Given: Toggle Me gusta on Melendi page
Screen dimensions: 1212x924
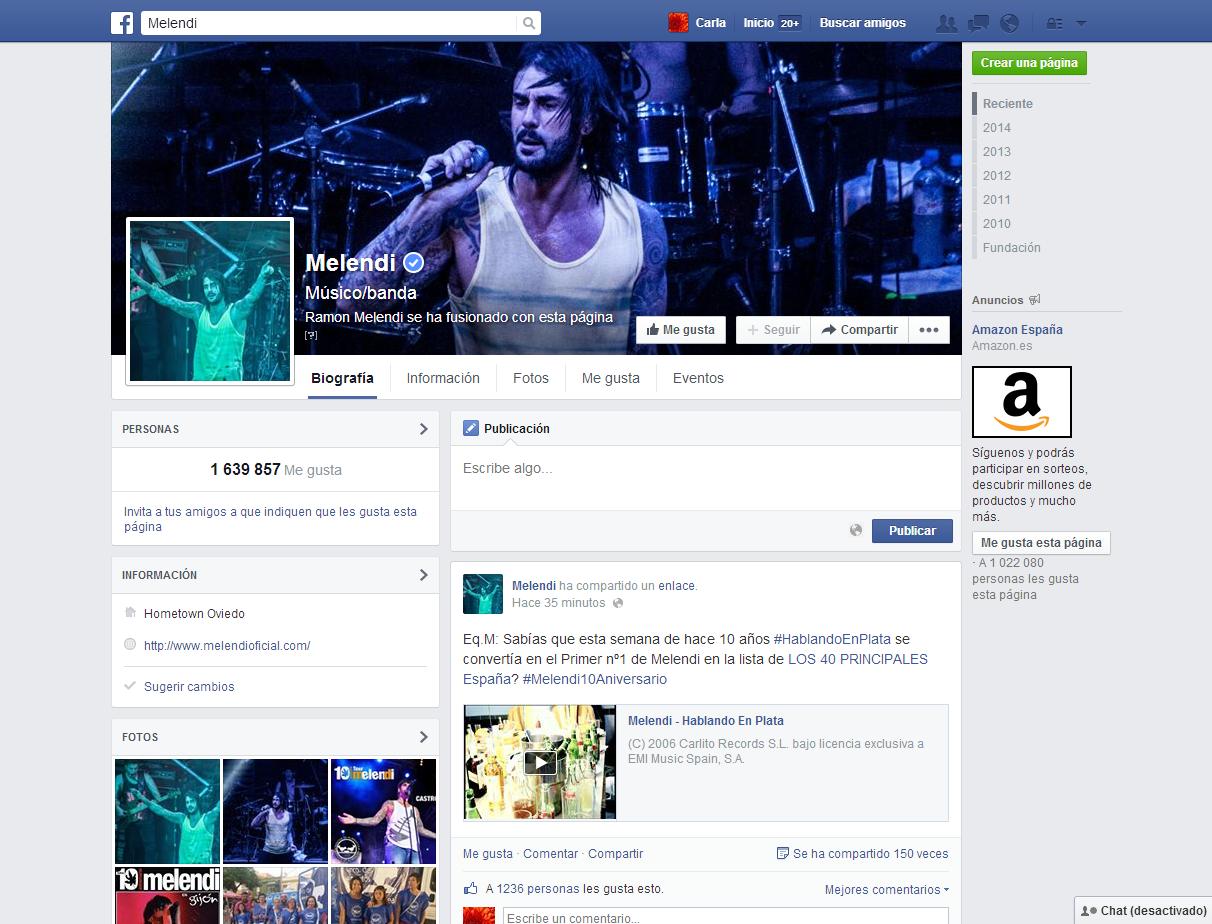Looking at the screenshot, I should pos(681,330).
